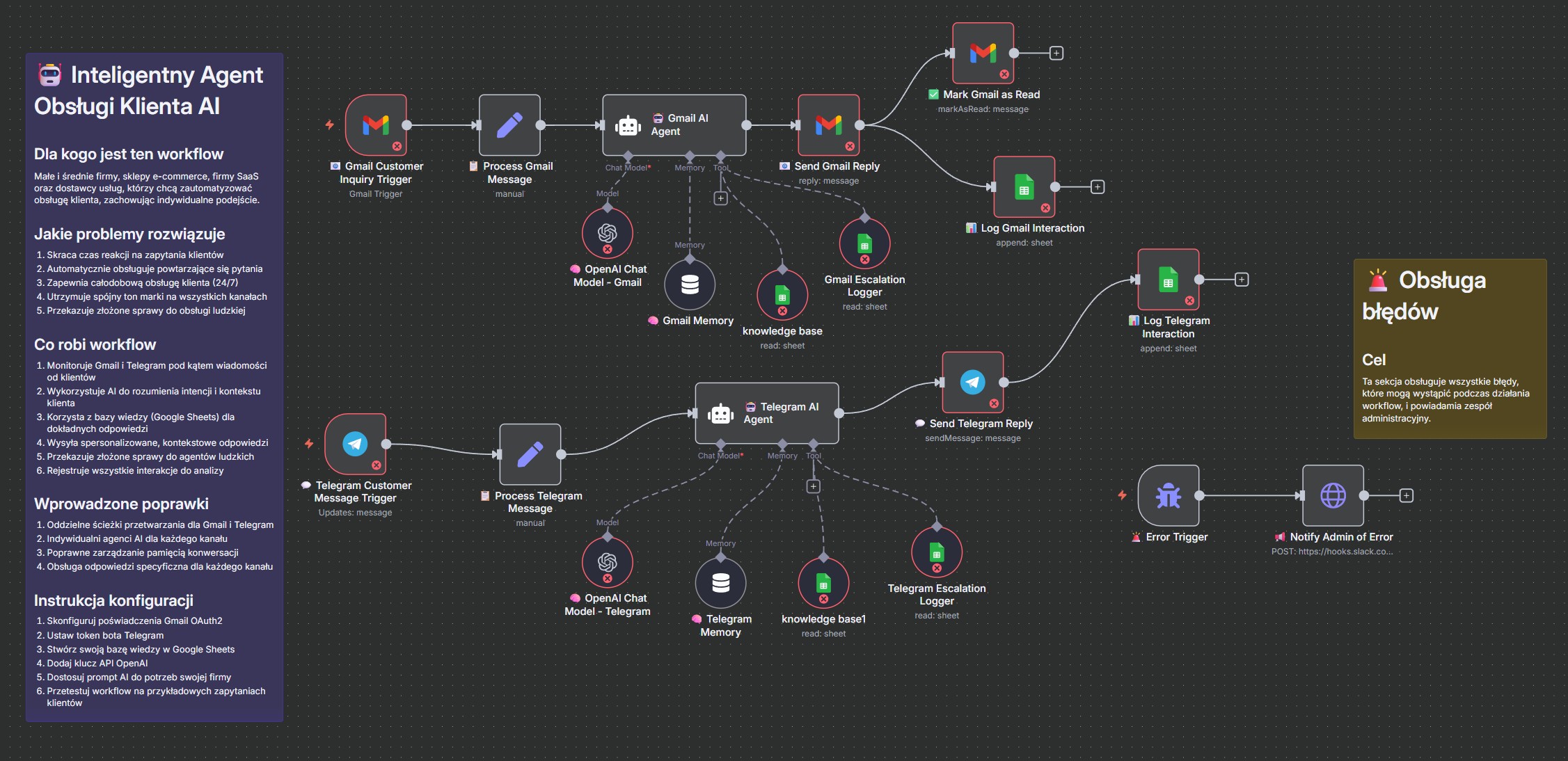Open the Process Telegram Message node
This screenshot has width=1568, height=761.
pos(530,454)
